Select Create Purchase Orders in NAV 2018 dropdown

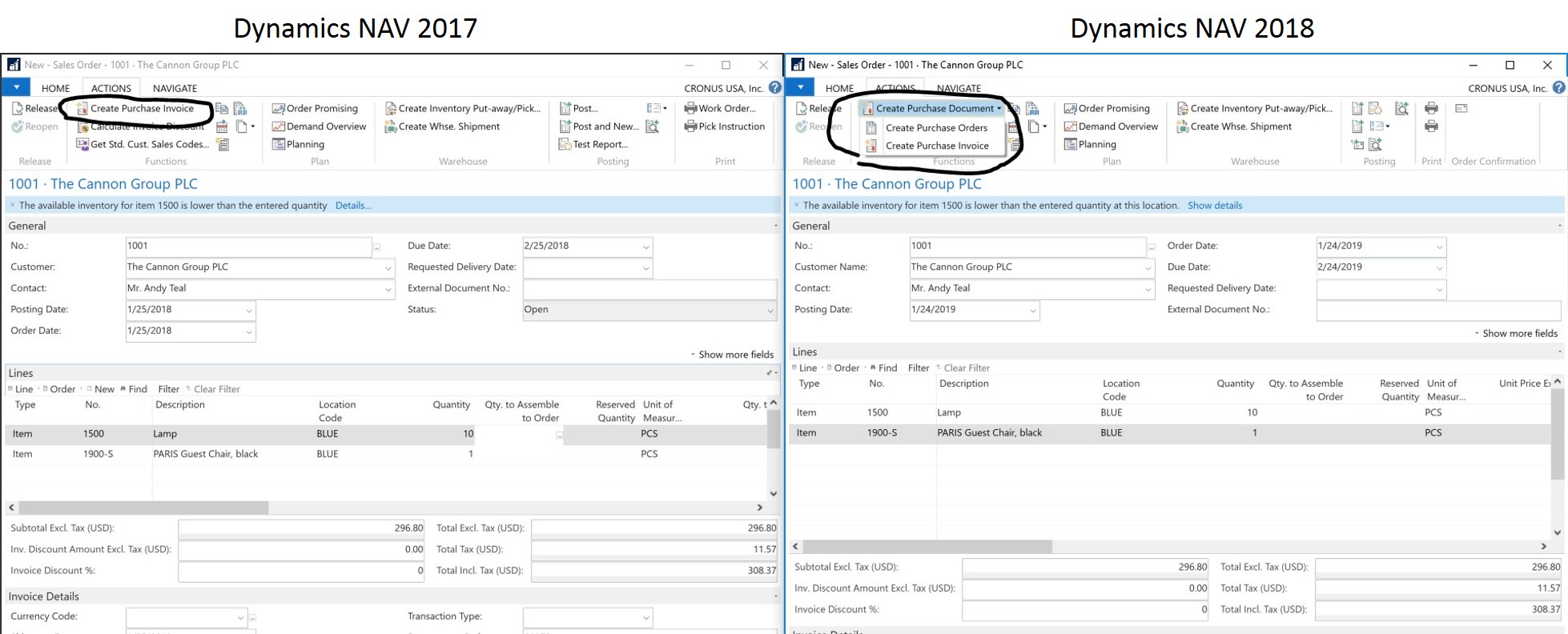click(936, 127)
